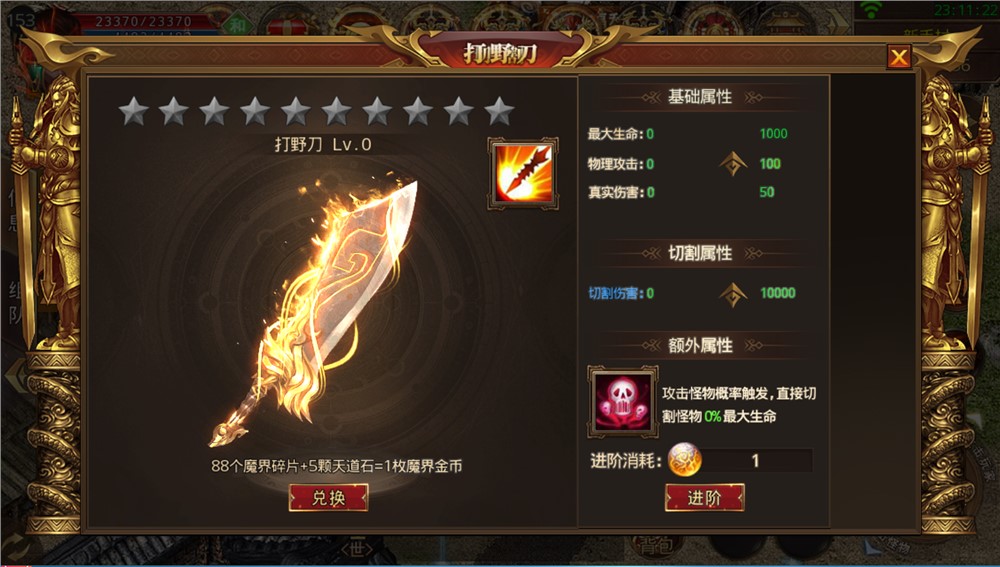This screenshot has height=567, width=1000.
Task: Click the arrow emblem beside 切割伤害
Action: tap(733, 294)
